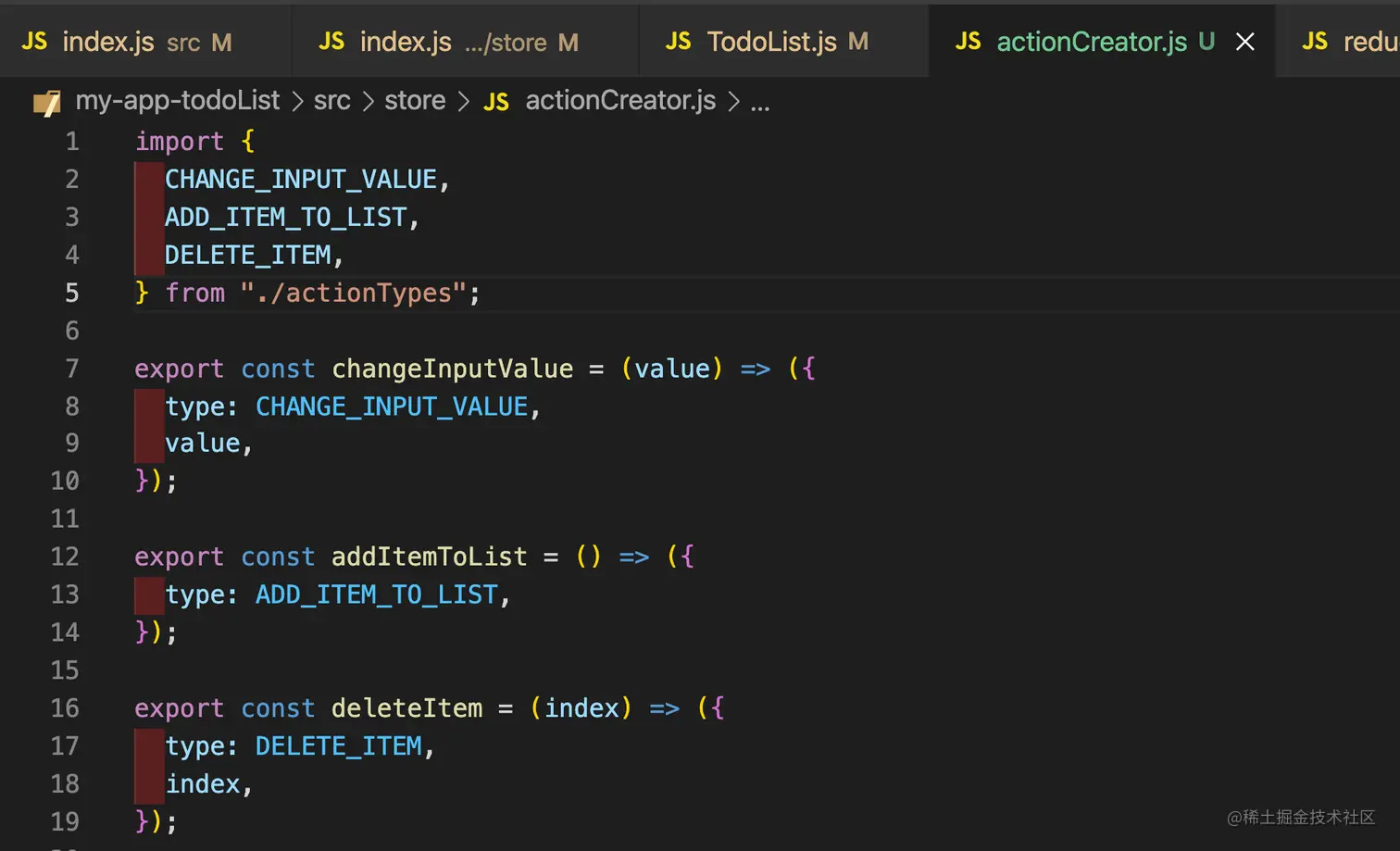Click the deleteItem function name
This screenshot has height=851, width=1400.
pyautogui.click(x=407, y=708)
